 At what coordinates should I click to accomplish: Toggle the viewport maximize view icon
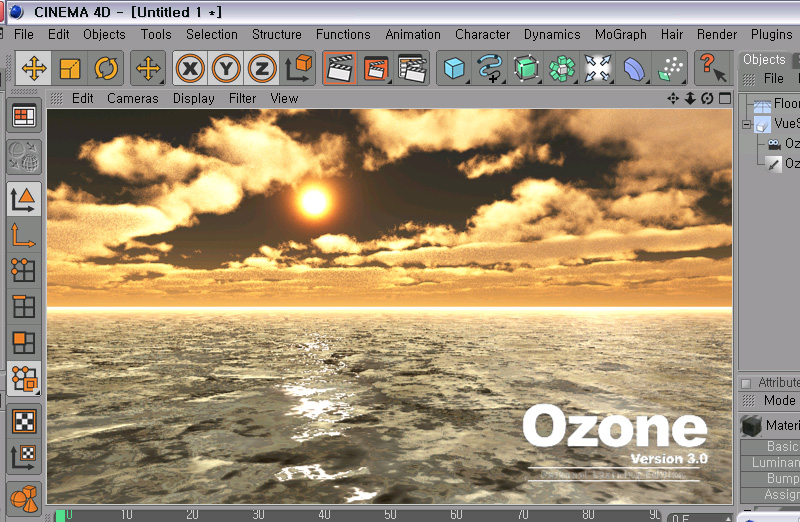tap(725, 98)
